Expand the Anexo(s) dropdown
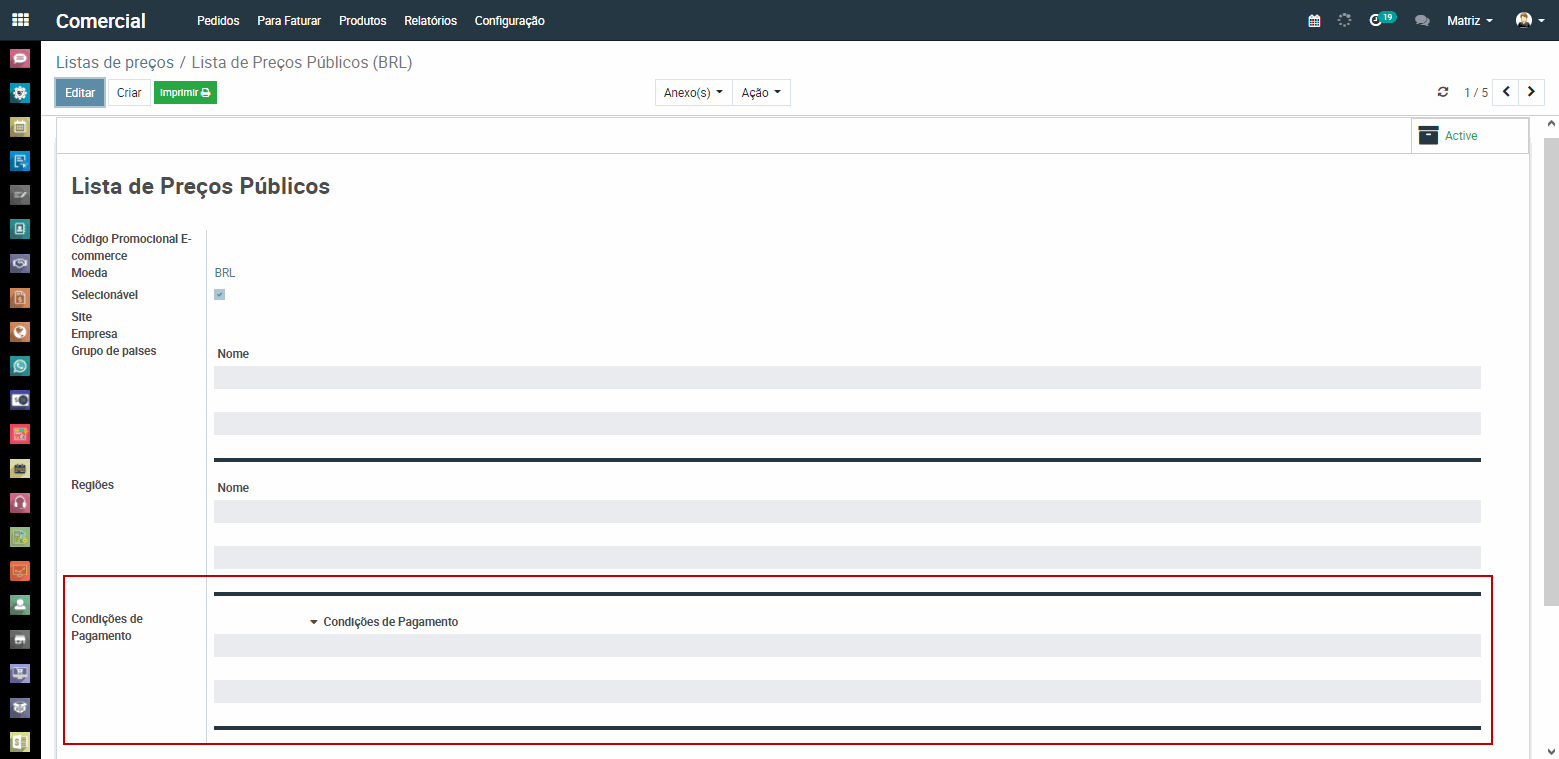Image resolution: width=1559 pixels, height=759 pixels. (x=693, y=93)
